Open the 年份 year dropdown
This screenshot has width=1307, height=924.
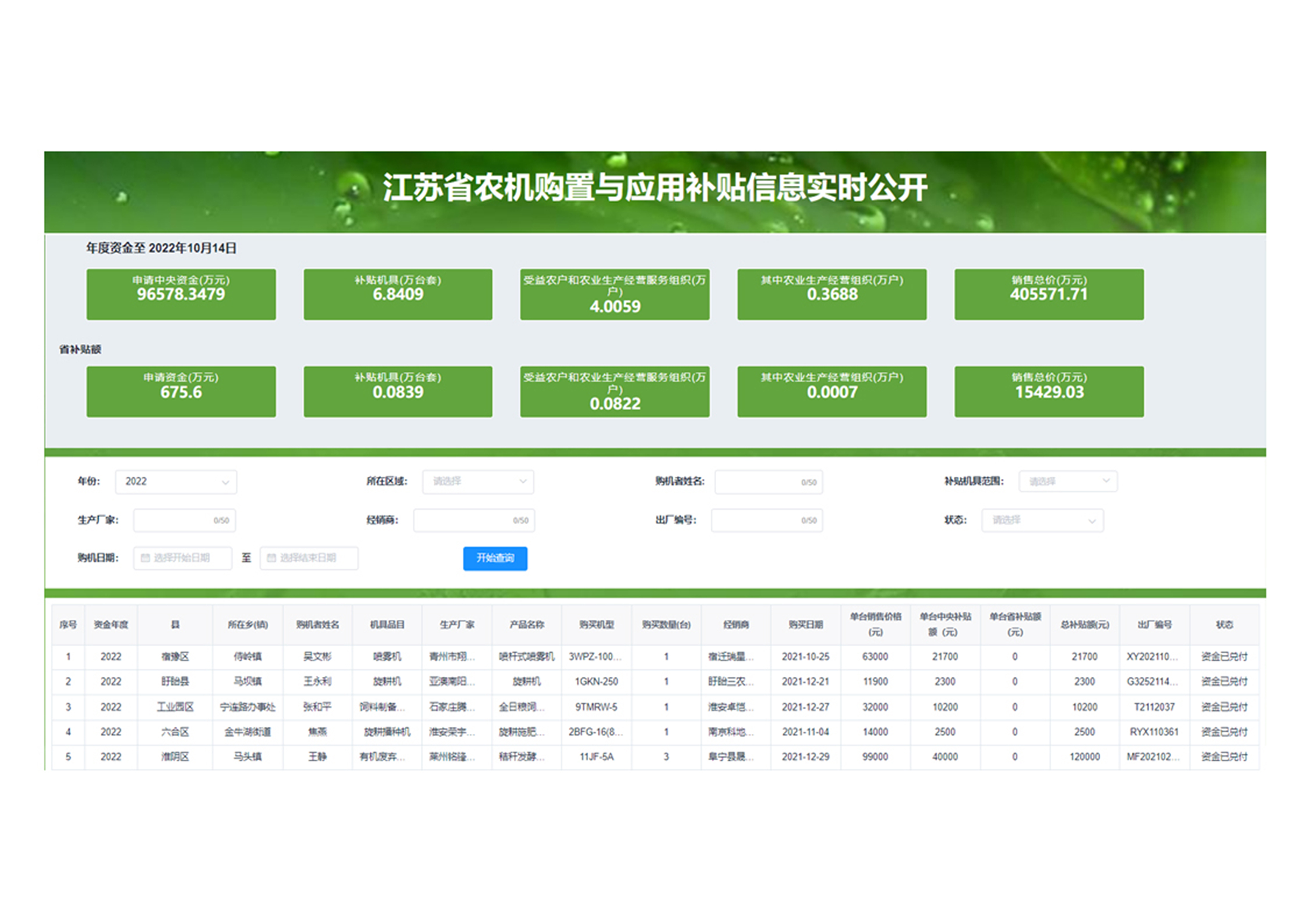point(176,482)
